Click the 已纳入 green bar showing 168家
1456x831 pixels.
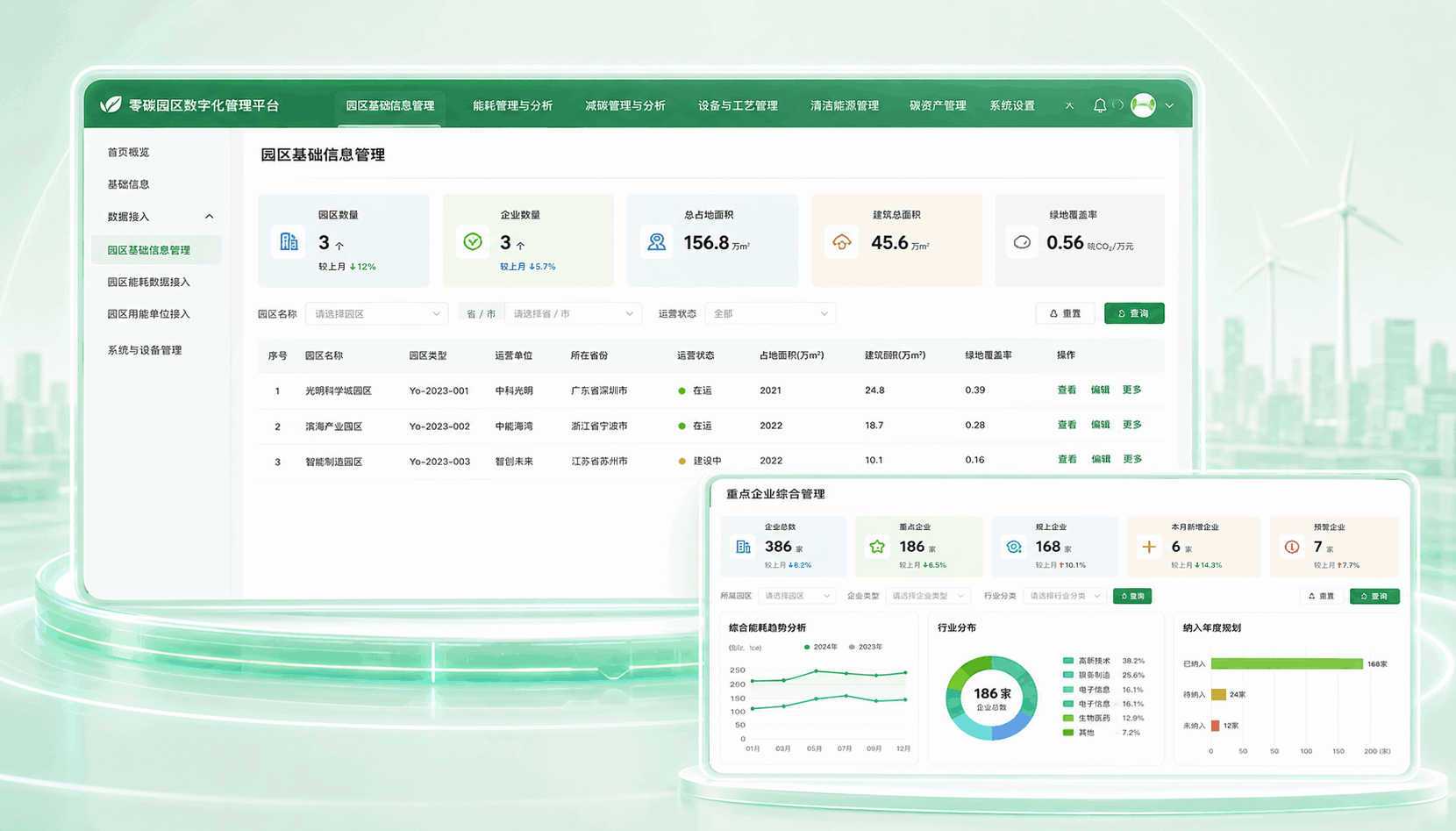pos(1287,664)
